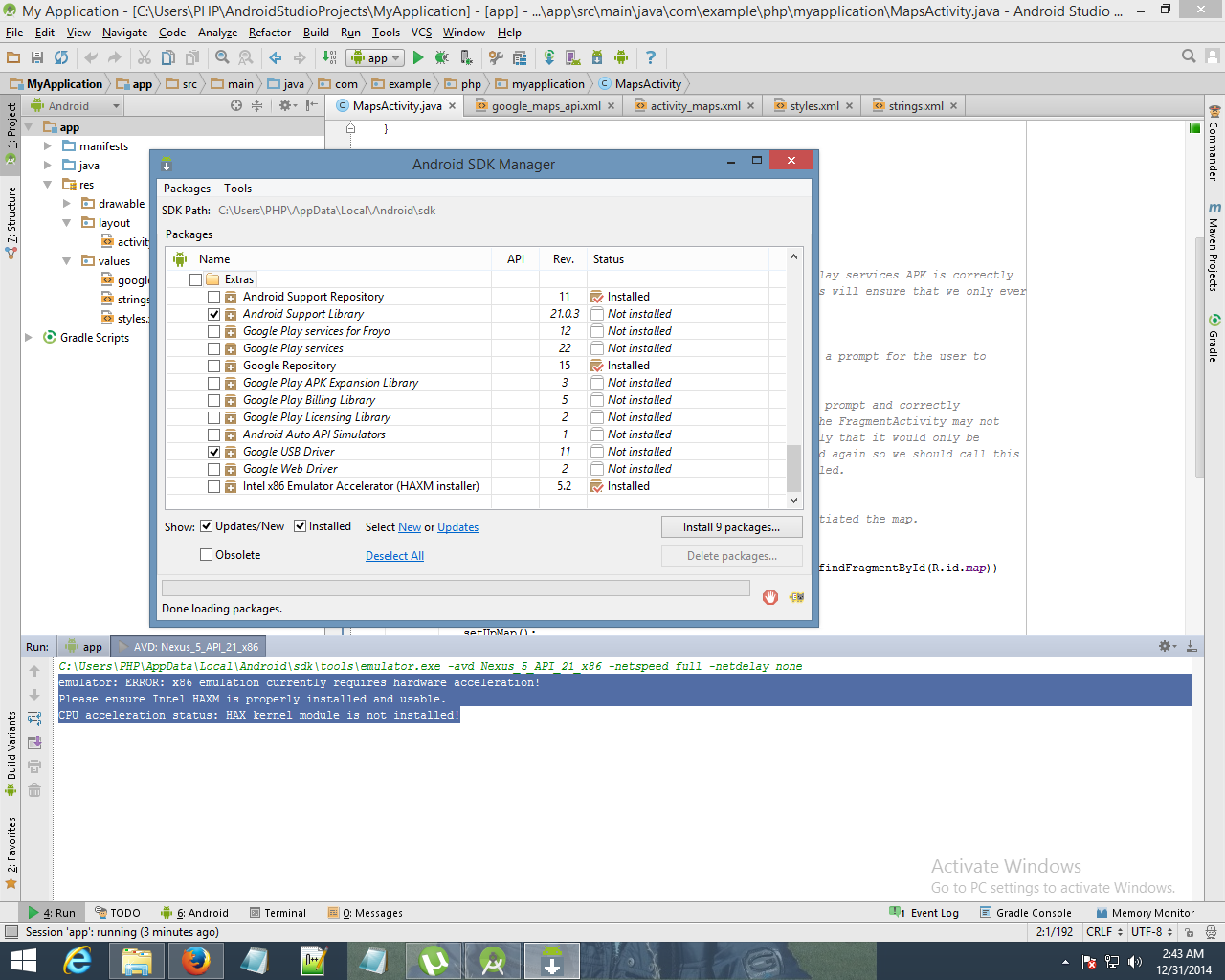The image size is (1225, 980).
Task: Click the Find magnifier icon in toolbar
Action: click(x=222, y=57)
